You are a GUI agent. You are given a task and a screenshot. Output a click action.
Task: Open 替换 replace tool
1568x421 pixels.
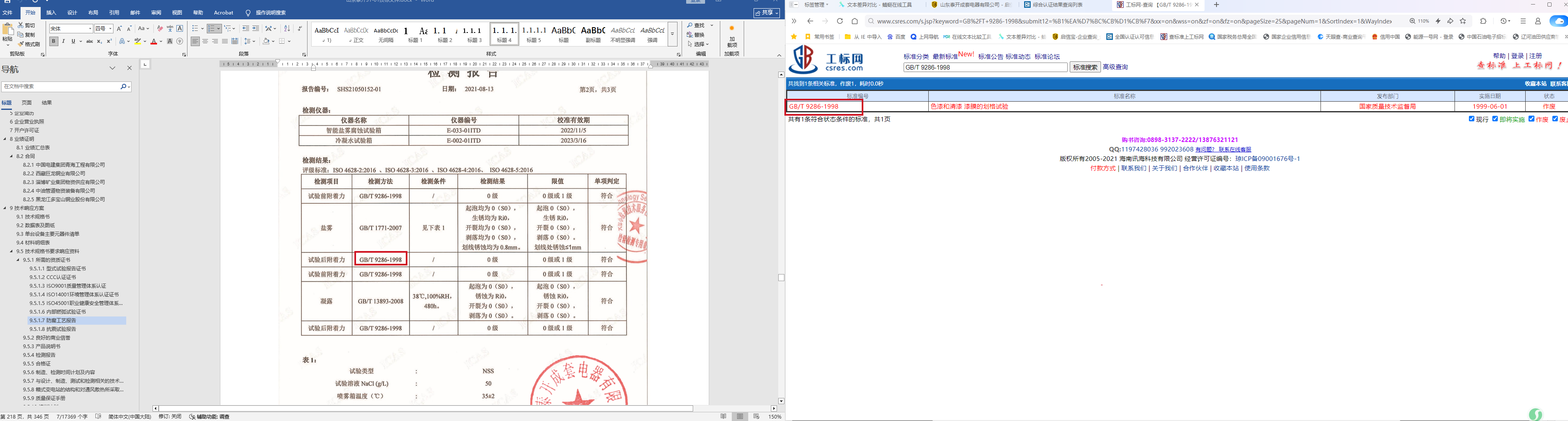(696, 35)
